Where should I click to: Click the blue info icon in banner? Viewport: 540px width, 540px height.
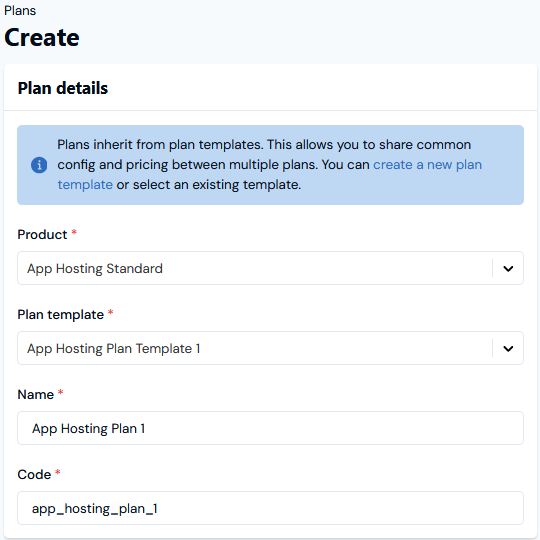(39, 165)
